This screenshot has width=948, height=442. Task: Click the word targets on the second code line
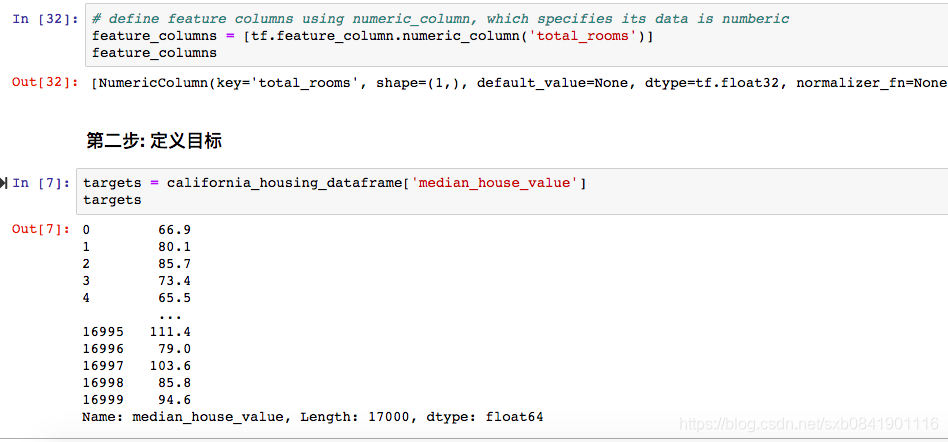112,200
